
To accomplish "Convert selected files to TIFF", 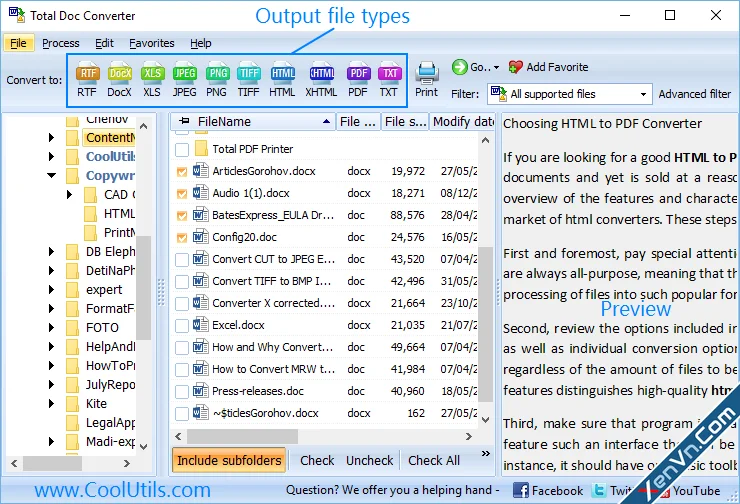I will point(248,79).
